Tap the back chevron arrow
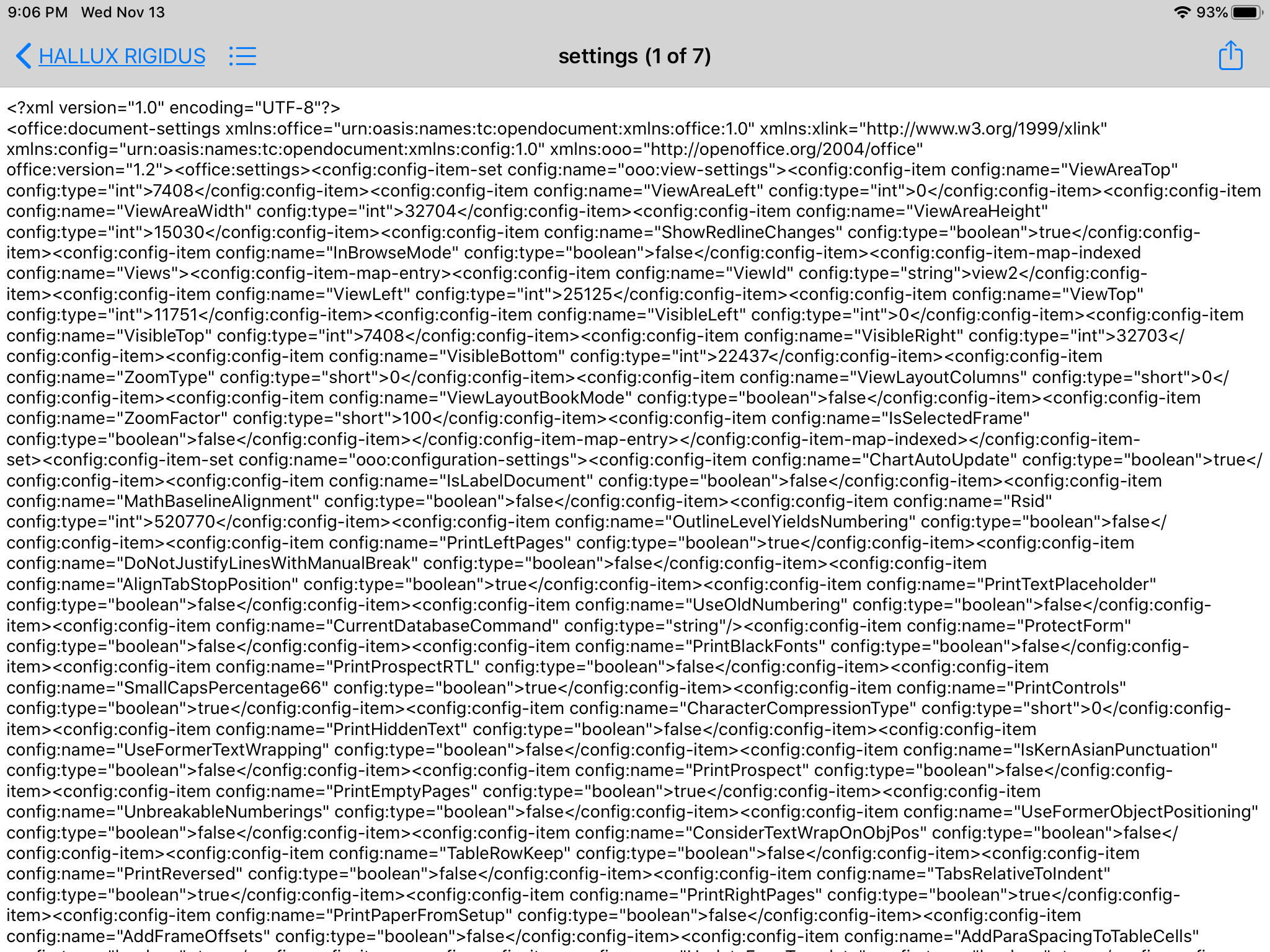 click(24, 56)
